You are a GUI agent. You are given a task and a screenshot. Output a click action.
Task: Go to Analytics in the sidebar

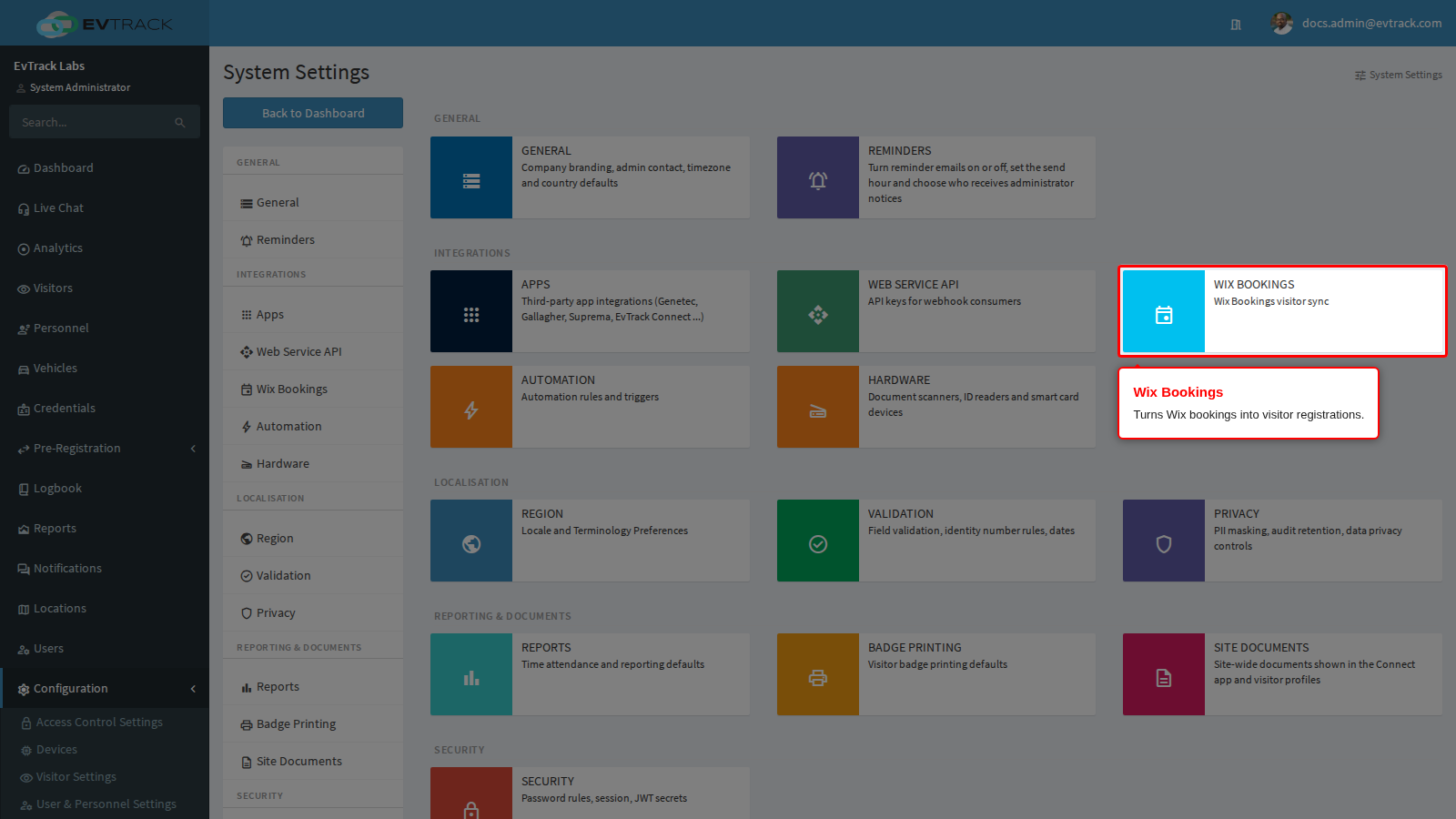(105, 248)
